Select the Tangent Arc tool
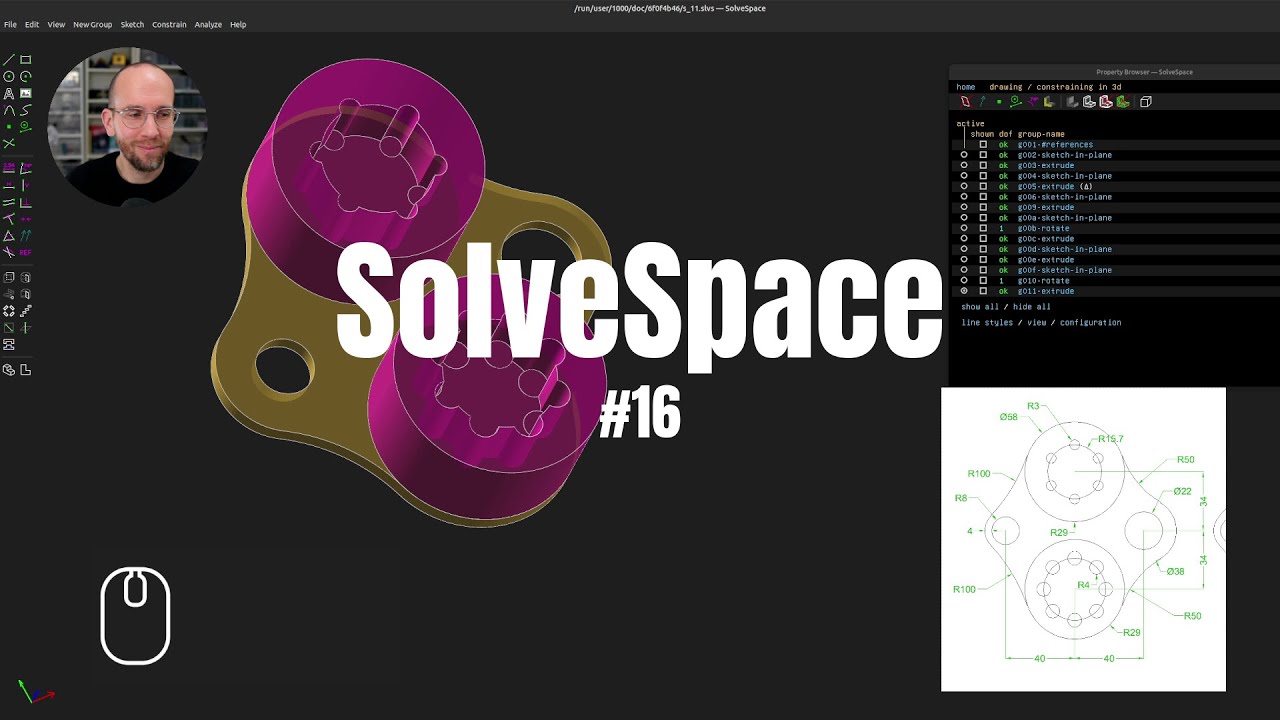1280x720 pixels. click(x=9, y=110)
